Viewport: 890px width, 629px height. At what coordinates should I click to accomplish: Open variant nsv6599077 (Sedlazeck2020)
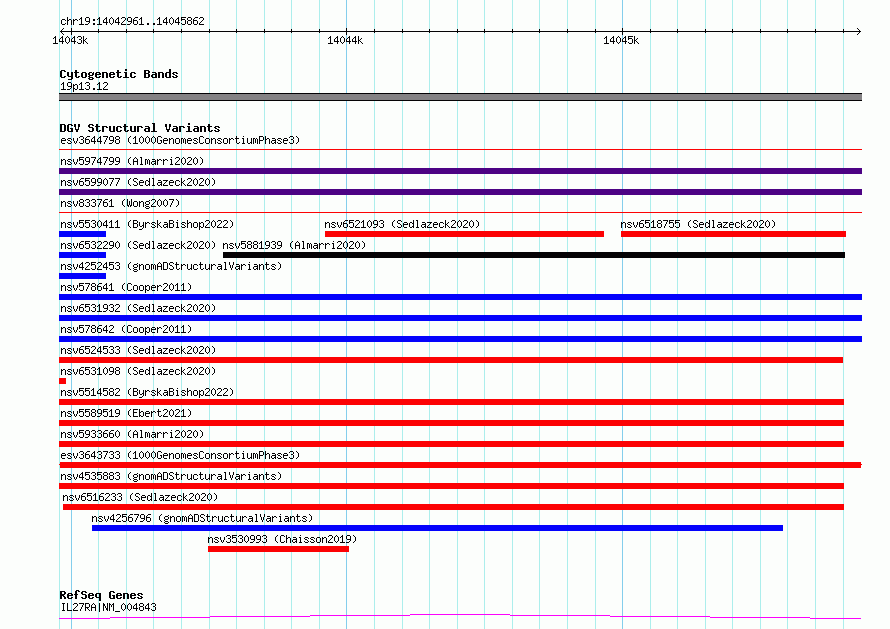coord(138,182)
